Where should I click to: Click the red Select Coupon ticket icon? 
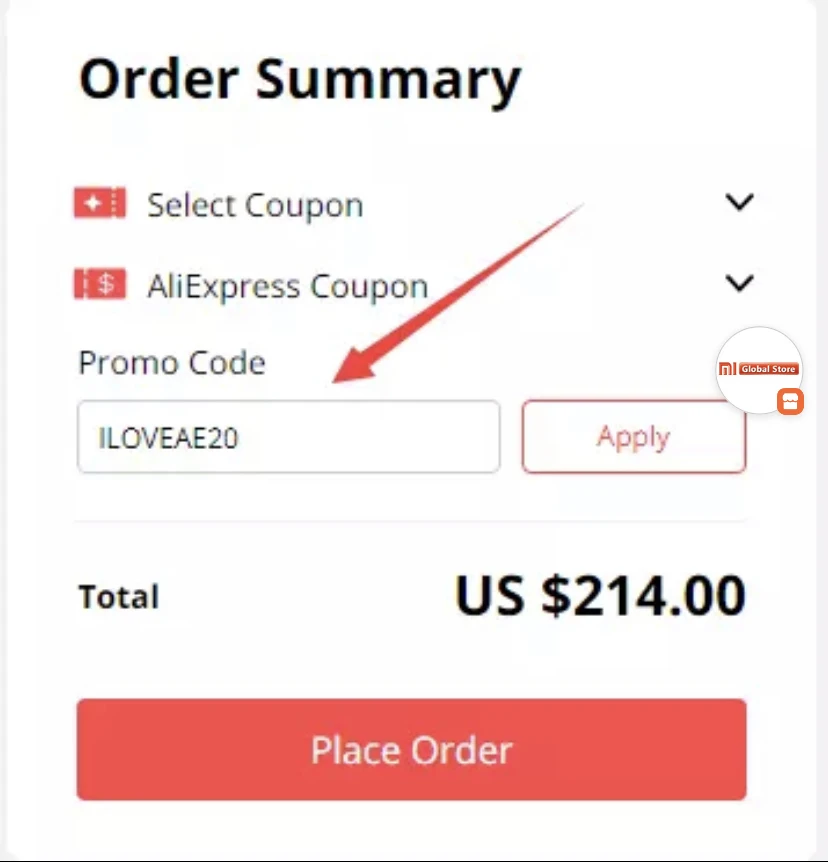click(100, 203)
